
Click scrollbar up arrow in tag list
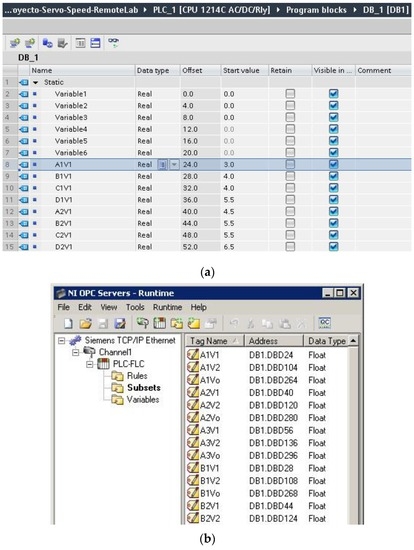click(x=353, y=341)
